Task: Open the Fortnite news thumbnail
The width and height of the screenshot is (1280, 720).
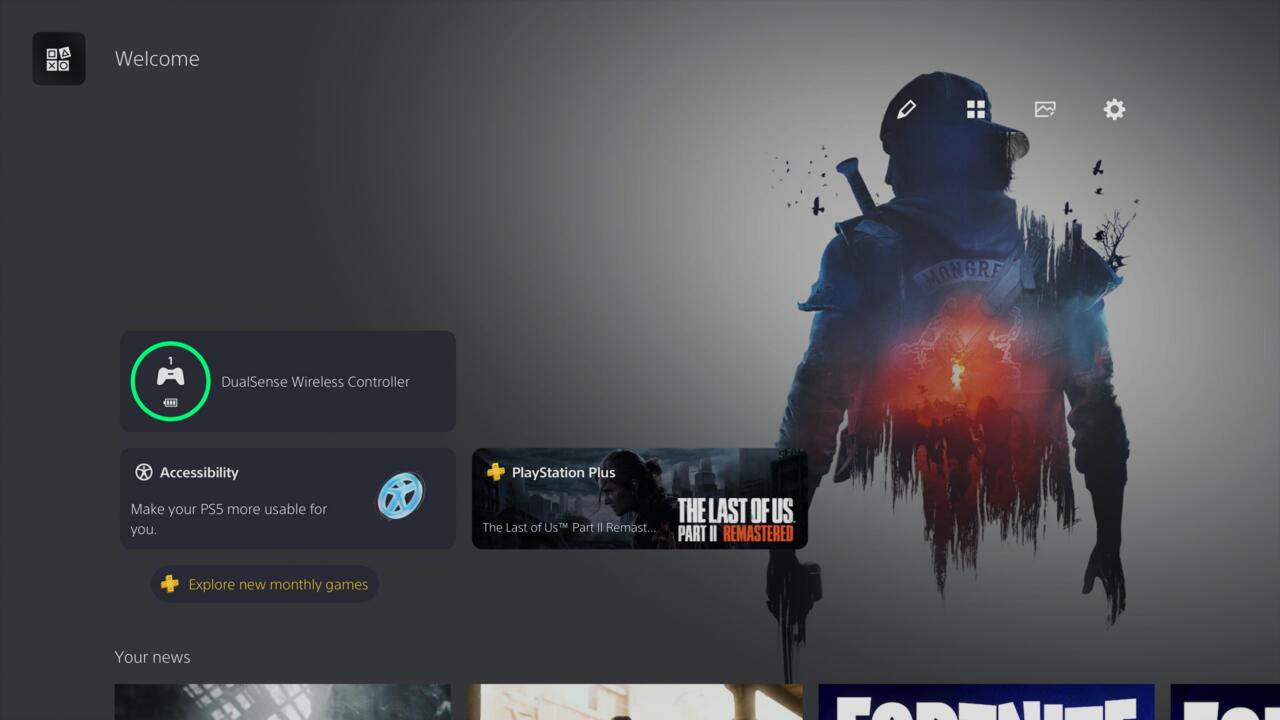Action: 986,702
